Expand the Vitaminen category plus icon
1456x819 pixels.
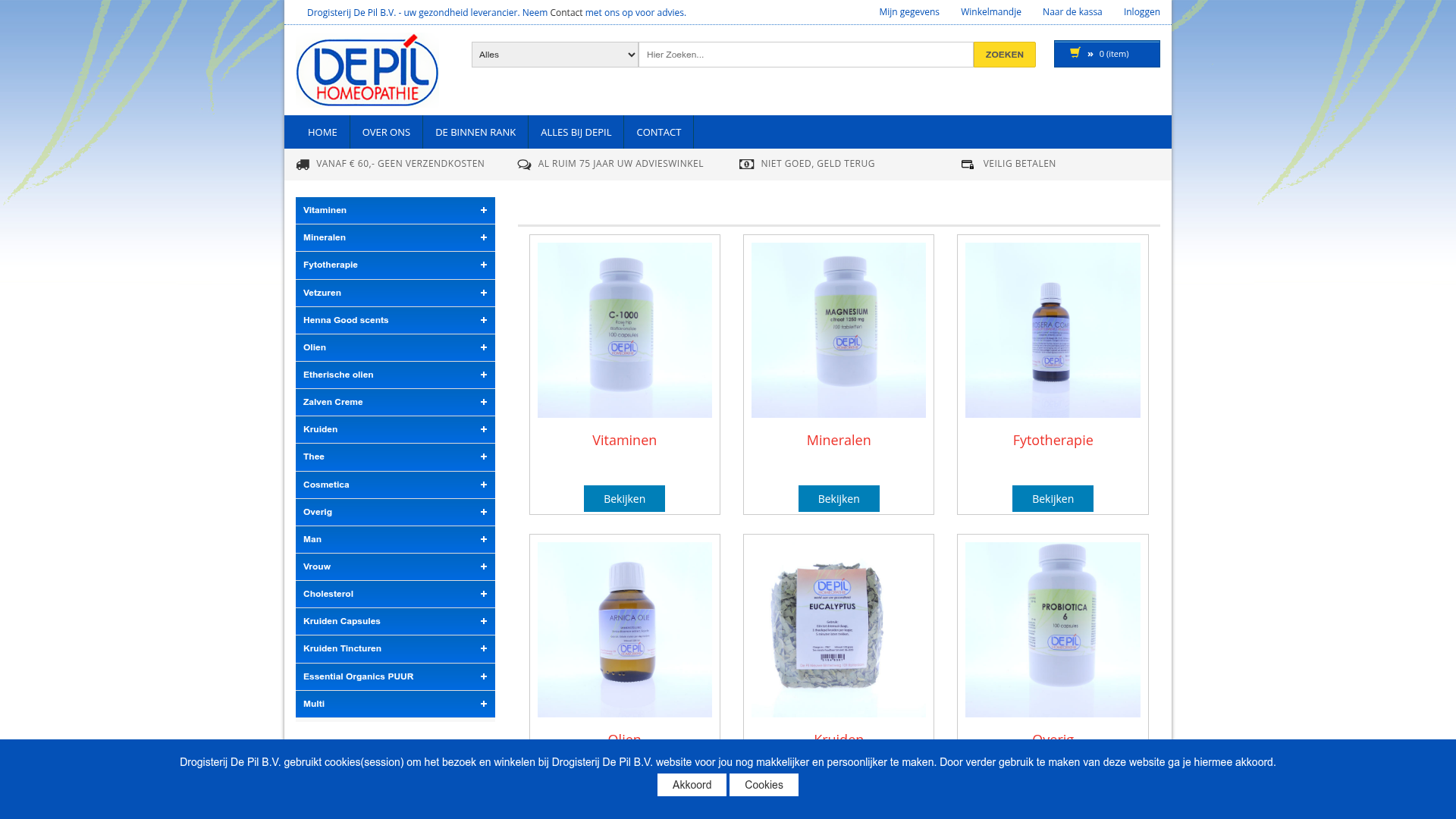pos(483,210)
